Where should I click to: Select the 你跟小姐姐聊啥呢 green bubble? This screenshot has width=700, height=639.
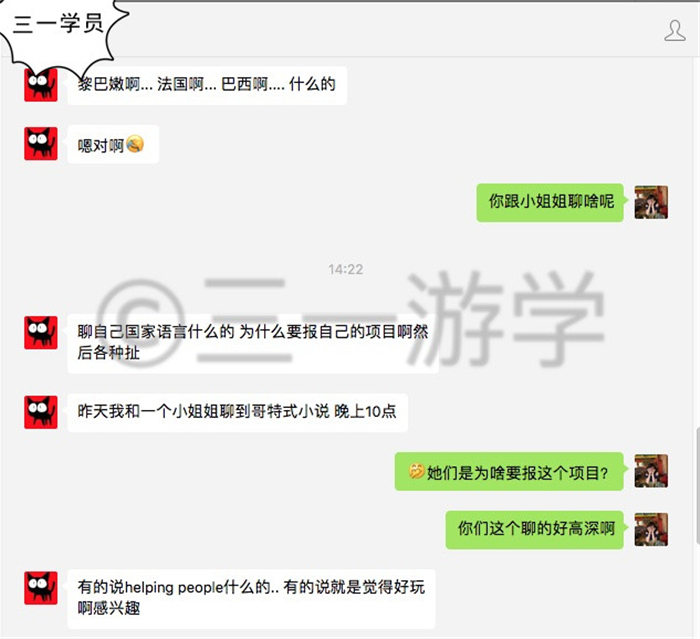pos(550,202)
